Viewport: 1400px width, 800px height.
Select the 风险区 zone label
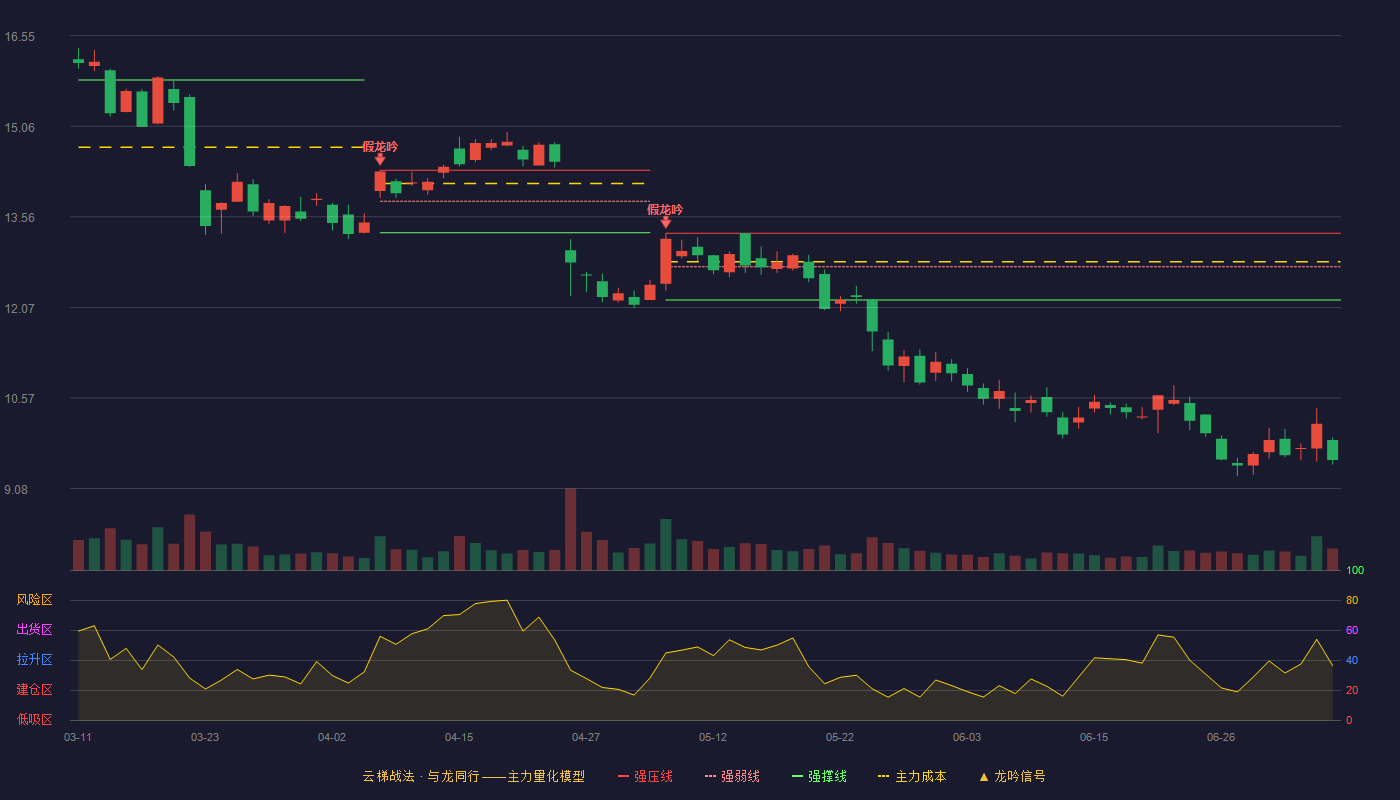(x=34, y=600)
